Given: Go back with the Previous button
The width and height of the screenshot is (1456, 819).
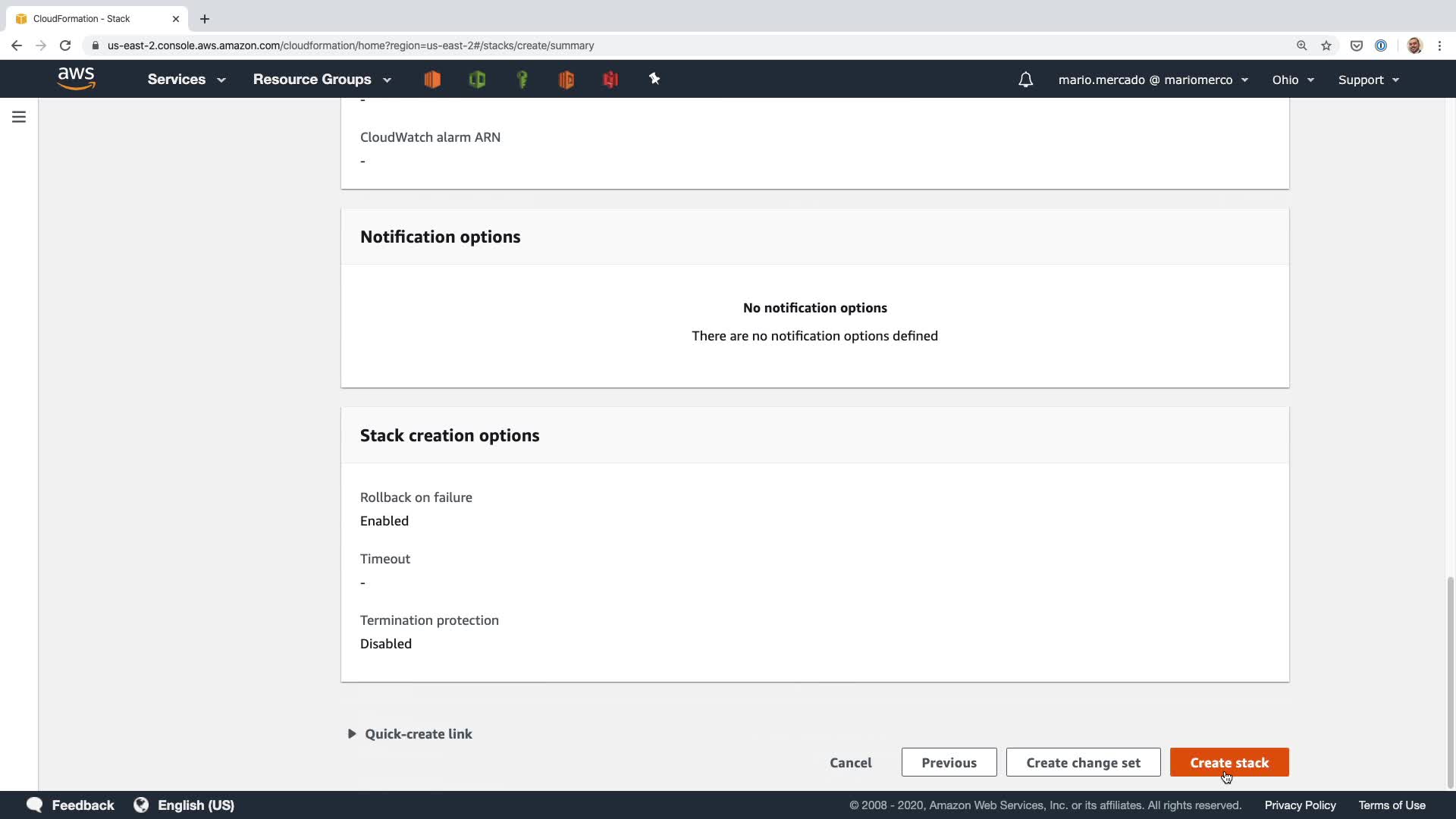Looking at the screenshot, I should pyautogui.click(x=949, y=763).
